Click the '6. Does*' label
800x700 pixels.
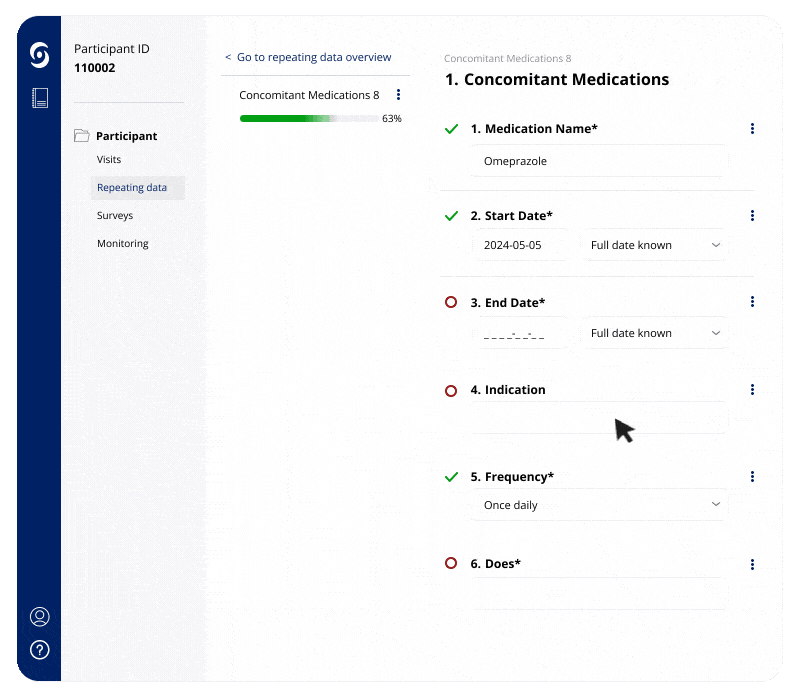[x=495, y=564]
